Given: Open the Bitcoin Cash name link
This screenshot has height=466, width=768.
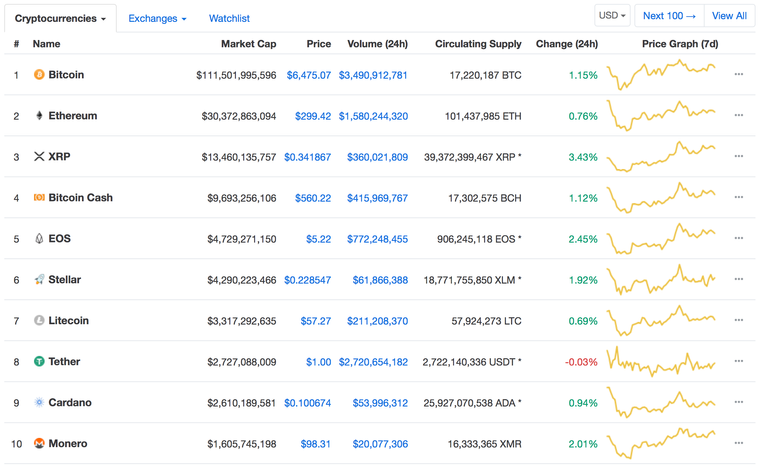Looking at the screenshot, I should pos(81,197).
